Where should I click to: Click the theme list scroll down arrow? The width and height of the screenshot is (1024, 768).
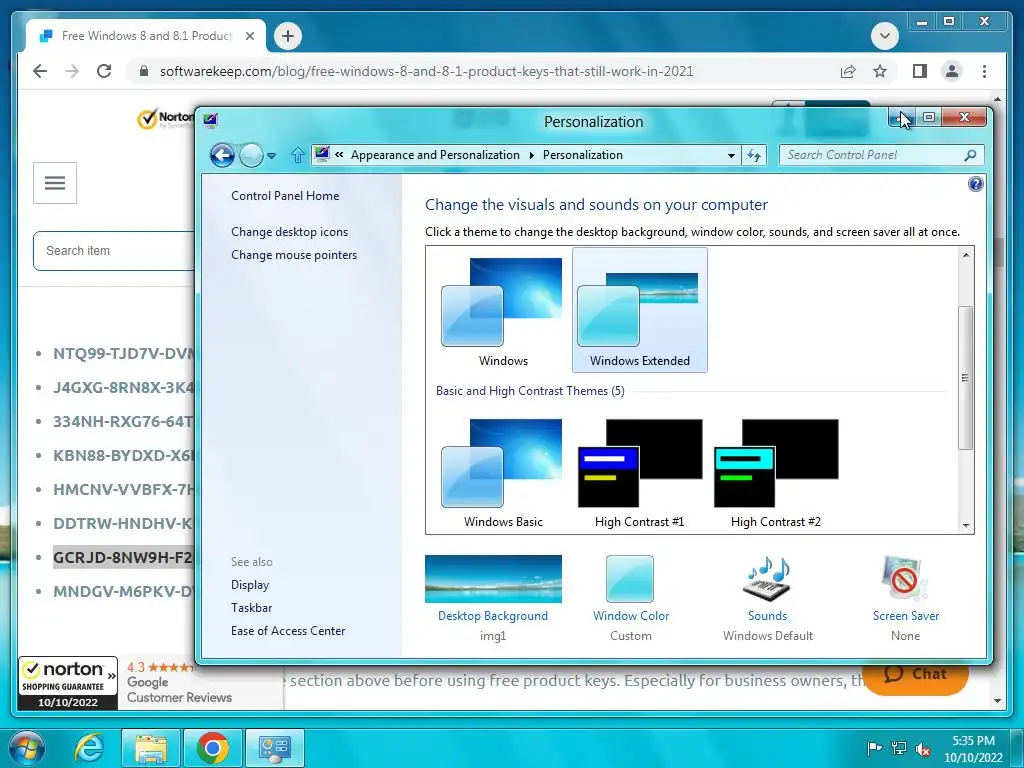(x=966, y=526)
